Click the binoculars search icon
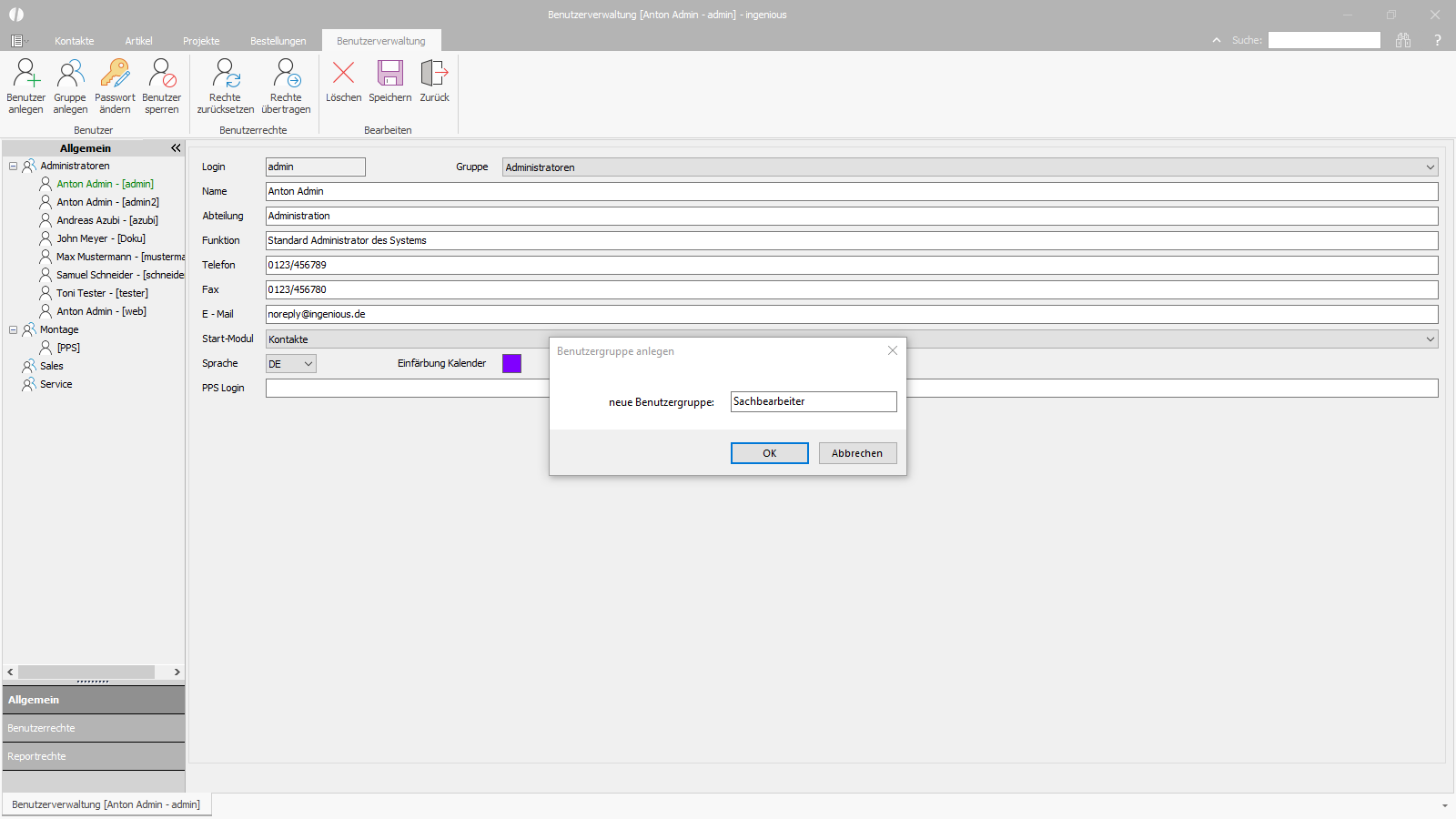The width and height of the screenshot is (1456, 819). click(1403, 40)
